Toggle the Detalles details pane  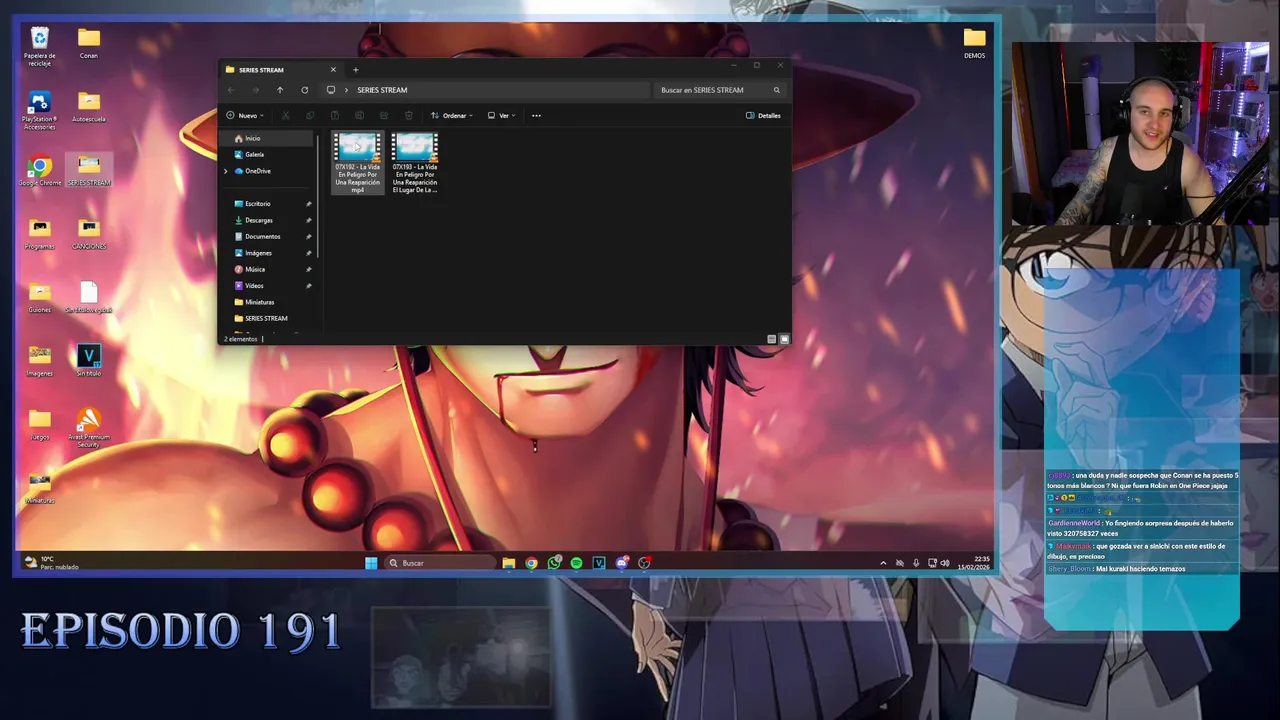[x=763, y=115]
